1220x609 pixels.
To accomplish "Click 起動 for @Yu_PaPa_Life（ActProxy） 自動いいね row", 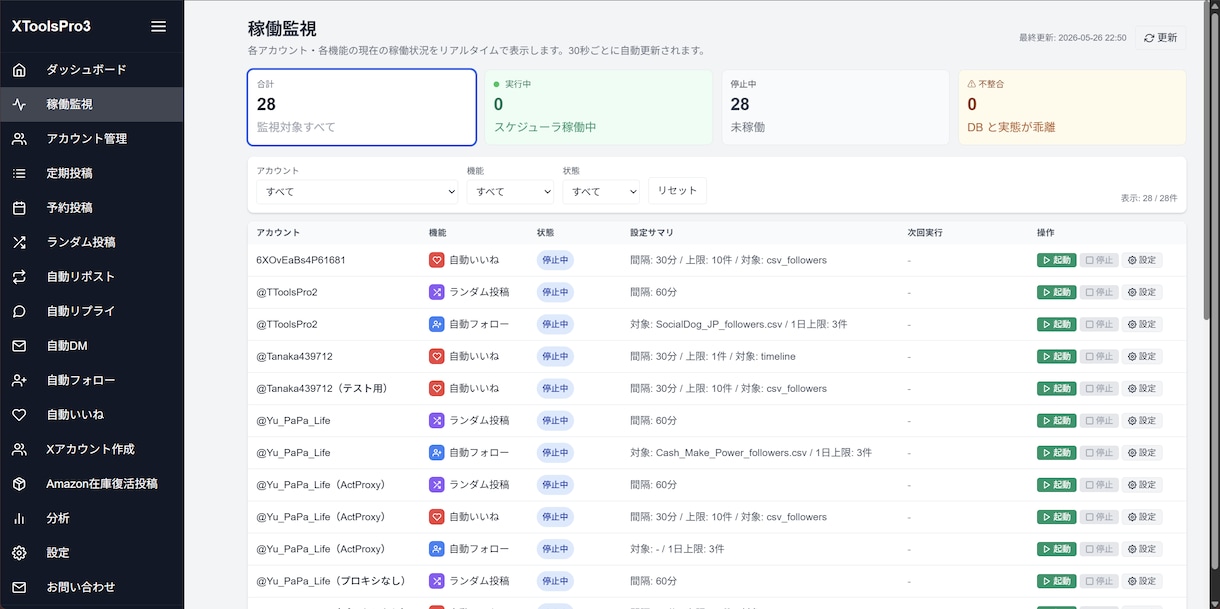I will tap(1056, 517).
